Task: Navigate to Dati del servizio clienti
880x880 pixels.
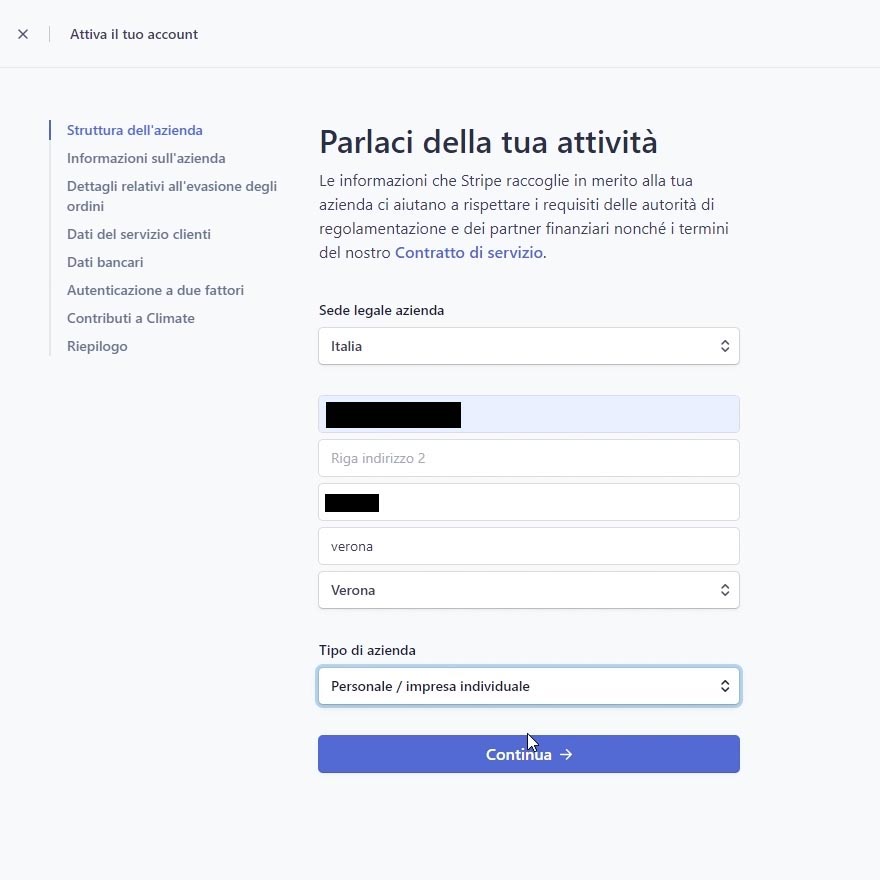Action: click(x=138, y=234)
